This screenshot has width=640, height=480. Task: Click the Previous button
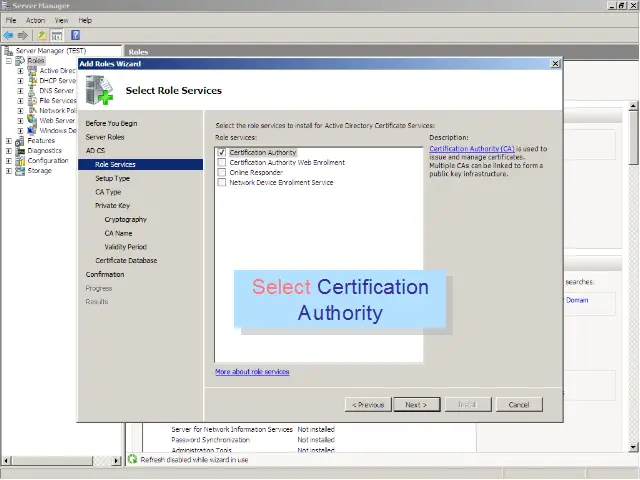[368, 404]
